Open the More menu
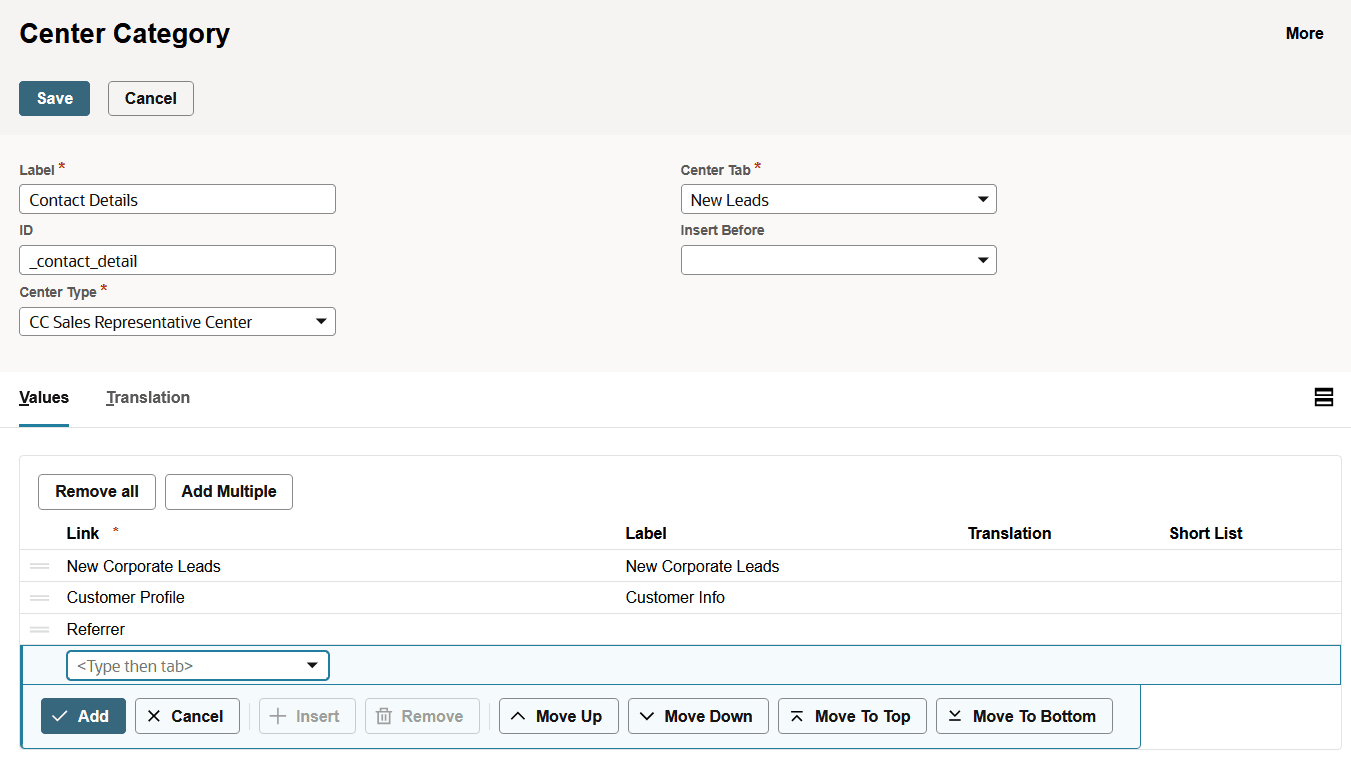1351x760 pixels. [1304, 33]
